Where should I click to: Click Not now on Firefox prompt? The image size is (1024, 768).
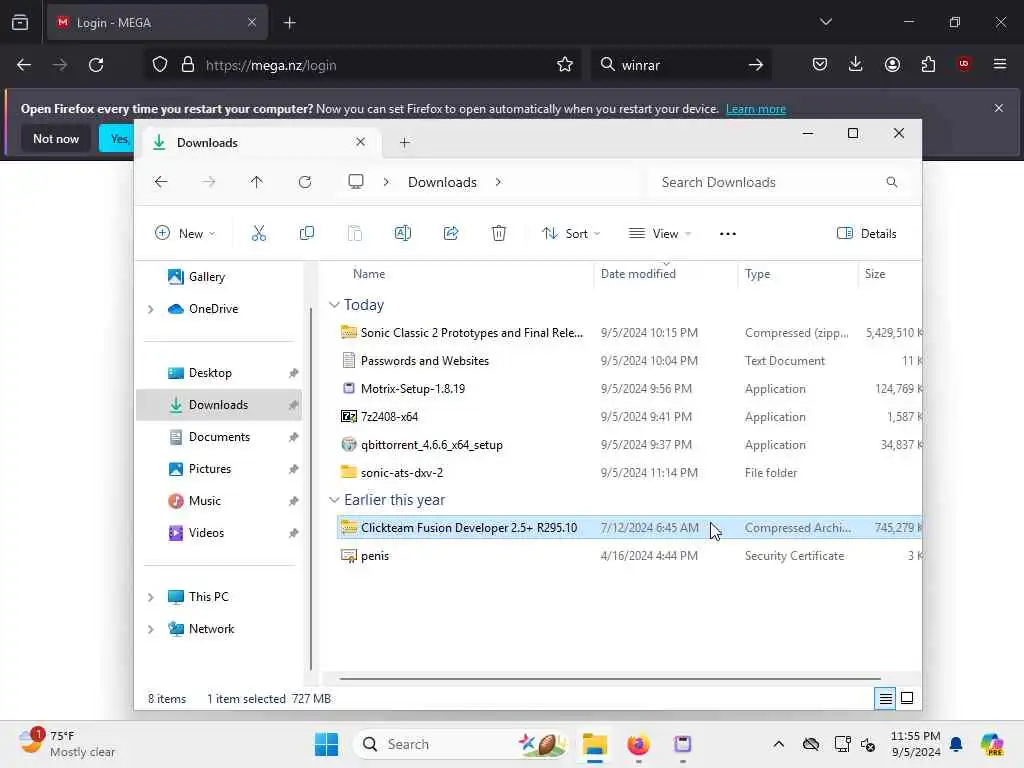[x=56, y=138]
